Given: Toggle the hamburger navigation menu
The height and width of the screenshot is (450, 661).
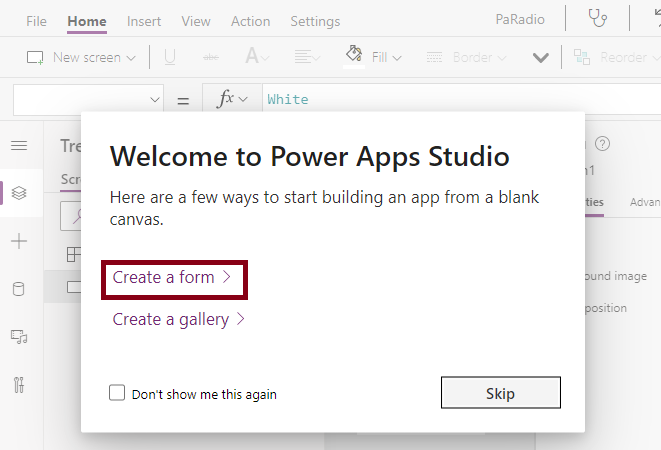Looking at the screenshot, I should 19,146.
